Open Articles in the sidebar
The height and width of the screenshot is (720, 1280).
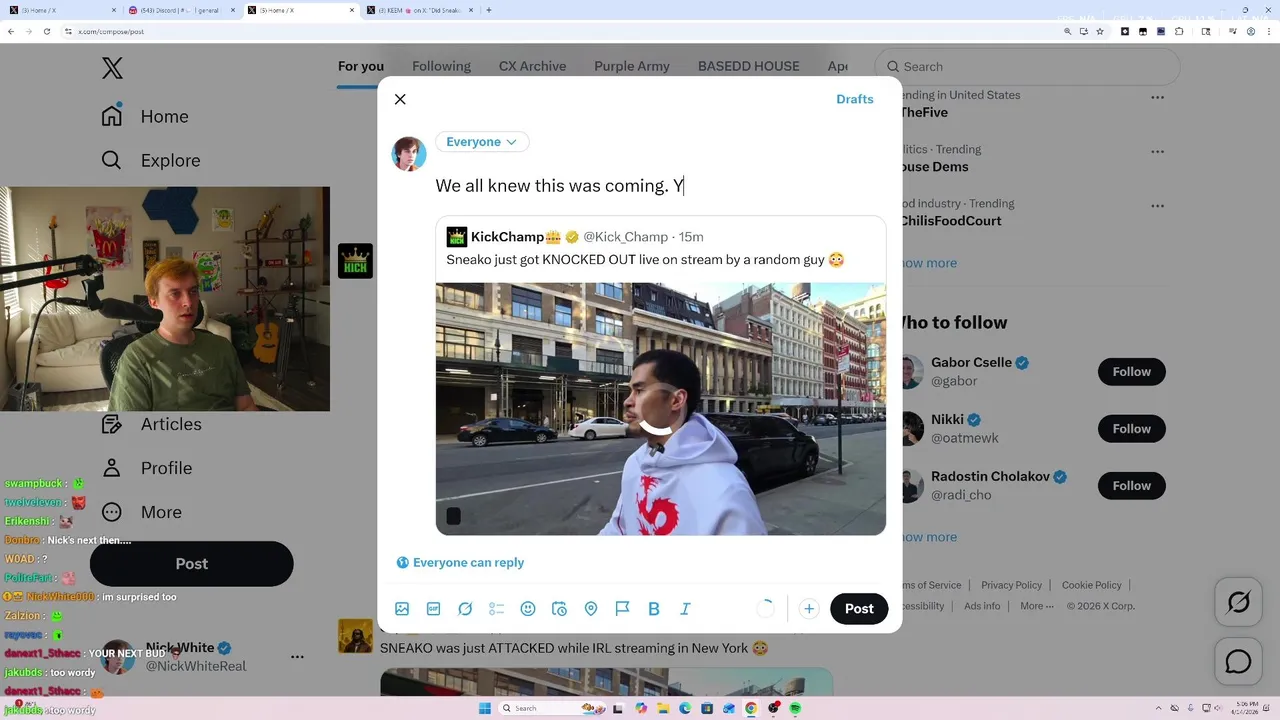pos(152,424)
